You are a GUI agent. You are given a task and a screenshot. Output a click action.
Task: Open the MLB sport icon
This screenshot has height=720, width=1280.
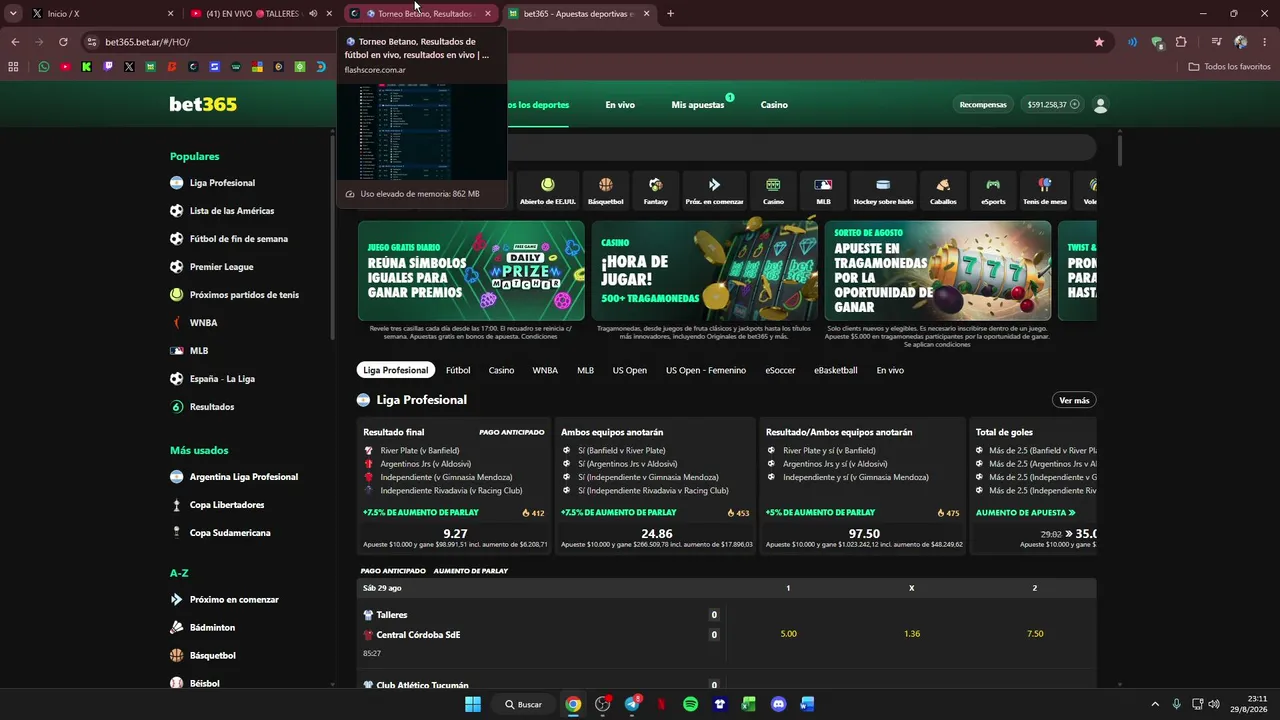pyautogui.click(x=823, y=190)
